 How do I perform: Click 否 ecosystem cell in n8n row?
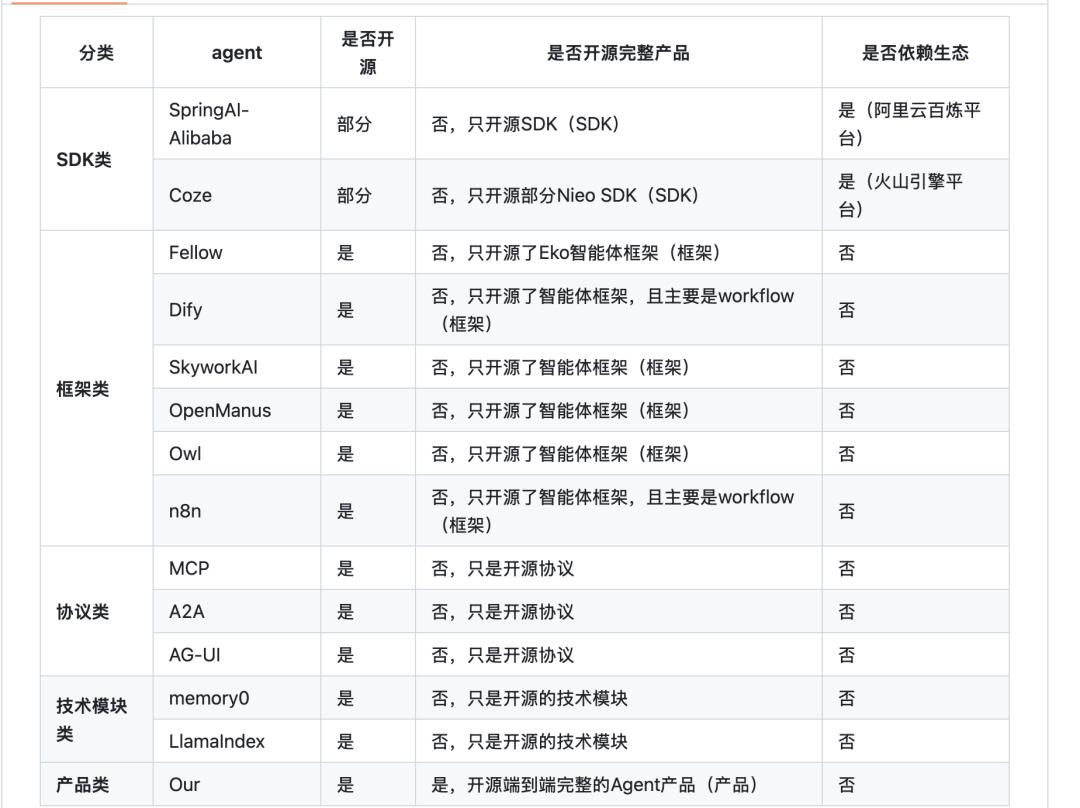(915, 510)
